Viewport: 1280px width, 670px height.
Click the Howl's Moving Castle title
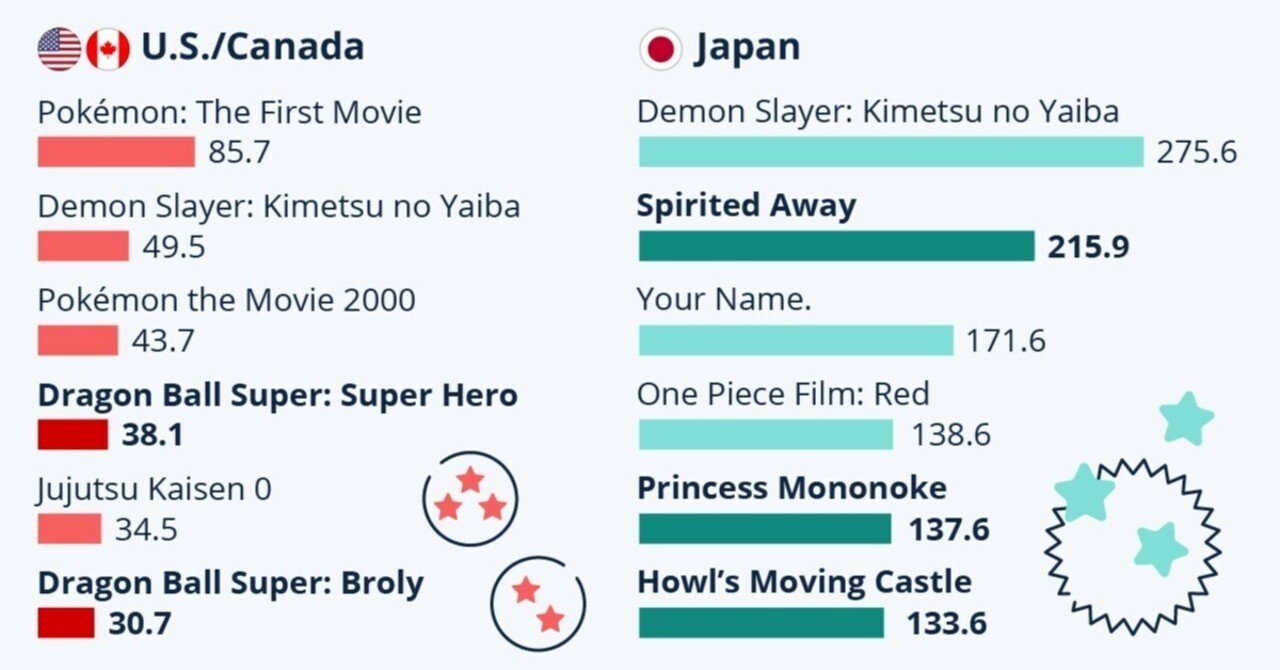click(804, 581)
